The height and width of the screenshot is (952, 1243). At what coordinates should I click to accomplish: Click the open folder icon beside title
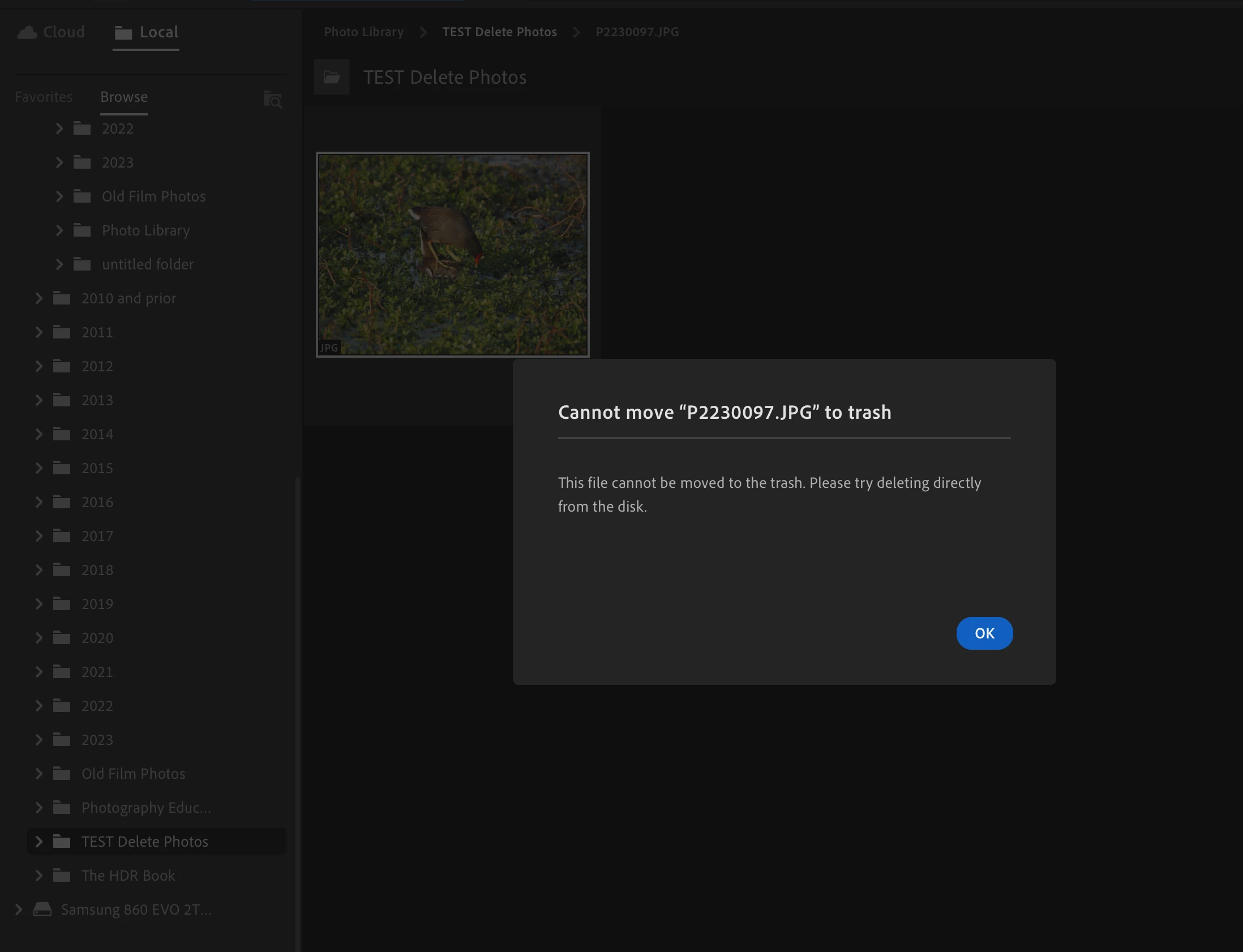(x=332, y=77)
